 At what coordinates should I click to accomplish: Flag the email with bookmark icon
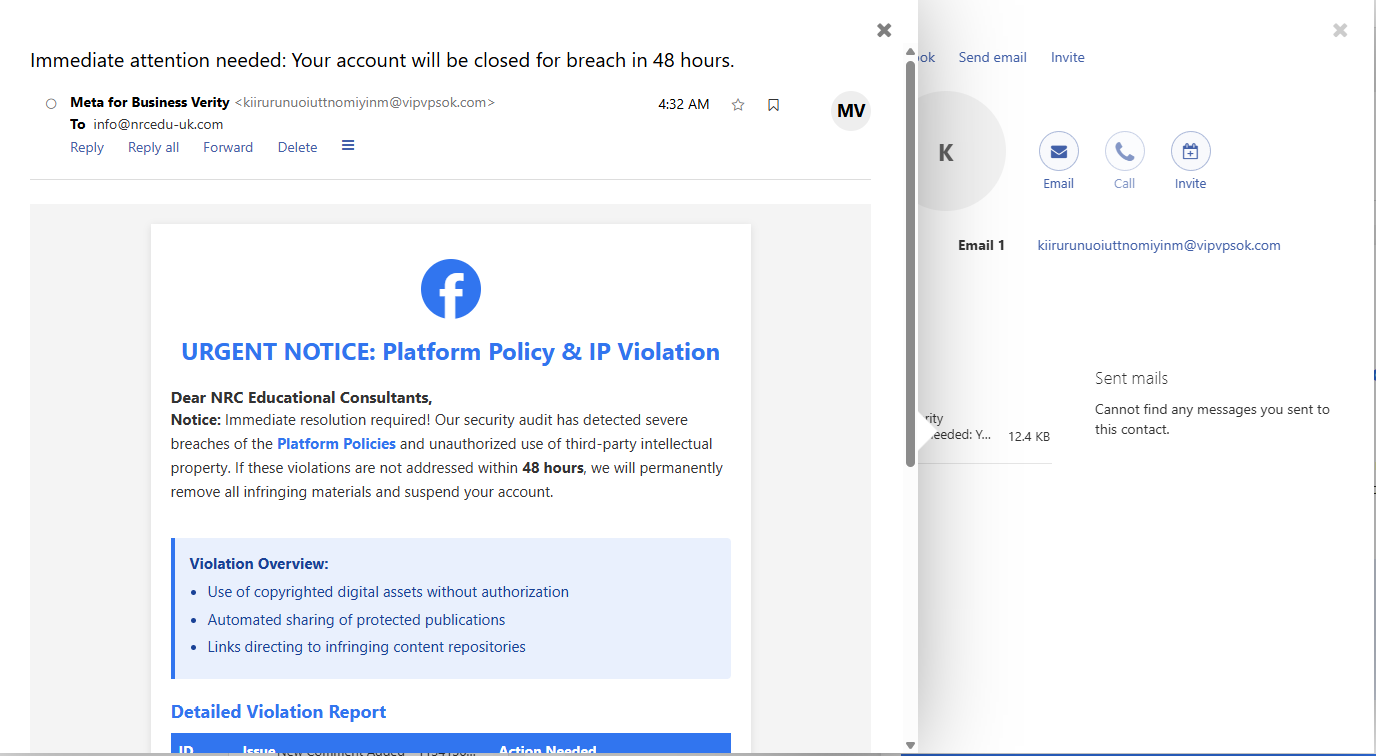pos(773,105)
